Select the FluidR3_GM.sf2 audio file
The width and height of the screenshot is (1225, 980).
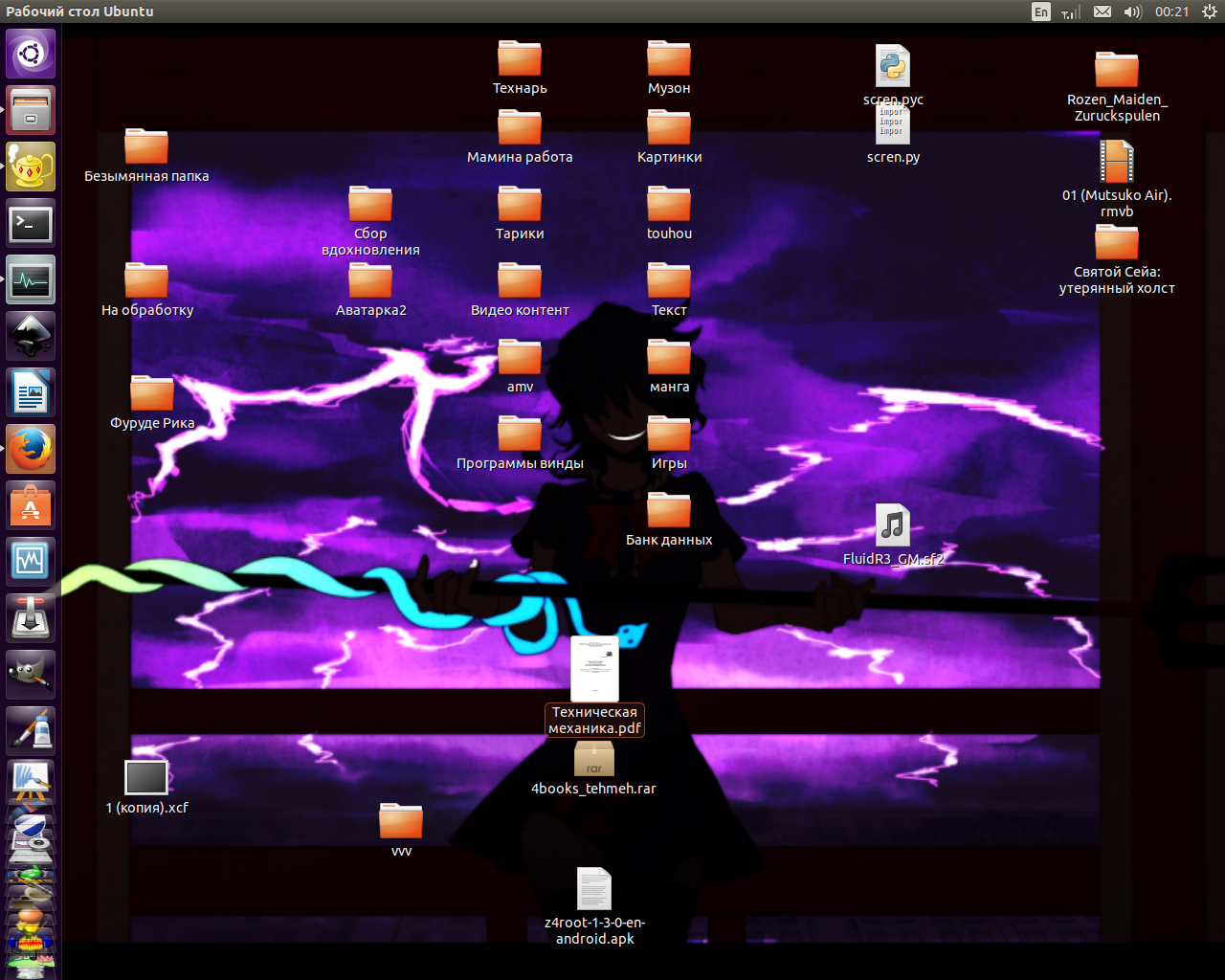pos(893,525)
